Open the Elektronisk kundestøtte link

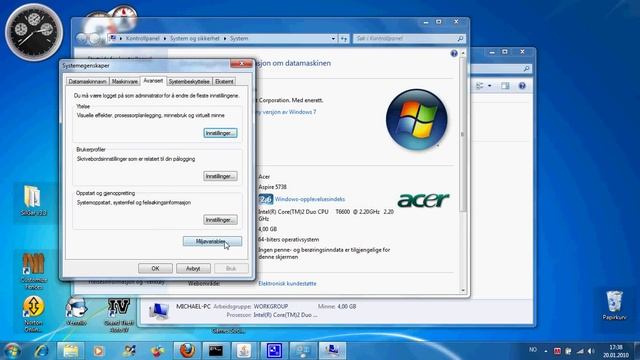(287, 283)
